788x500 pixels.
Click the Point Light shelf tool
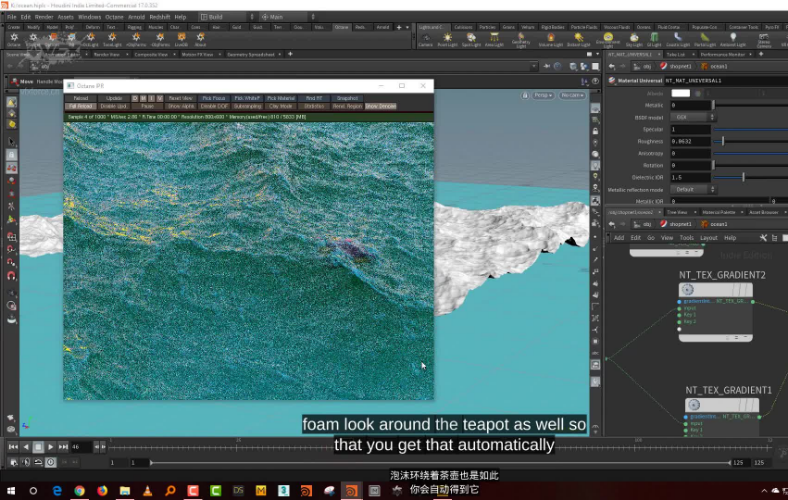[x=447, y=40]
